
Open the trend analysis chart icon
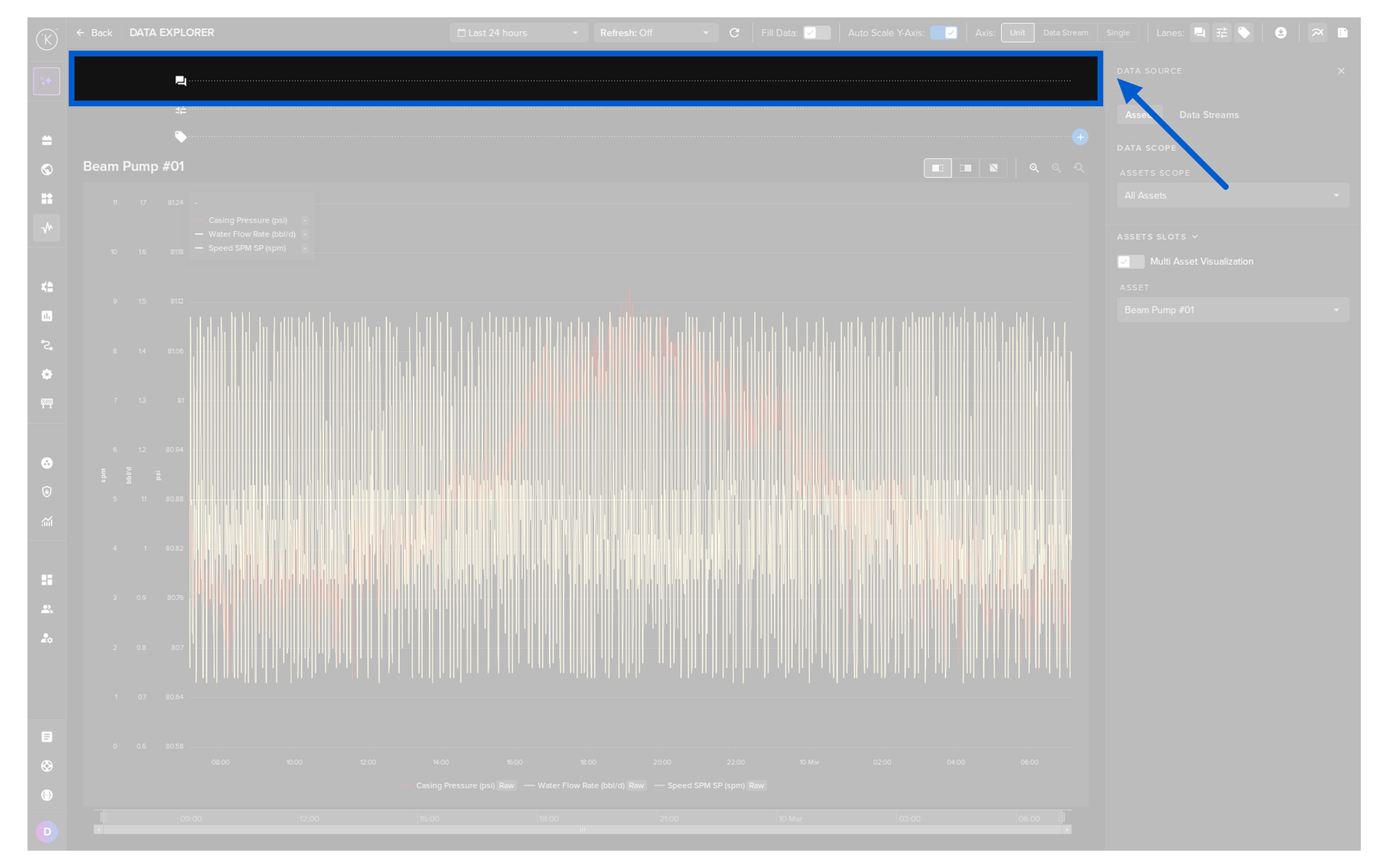pos(1317,33)
